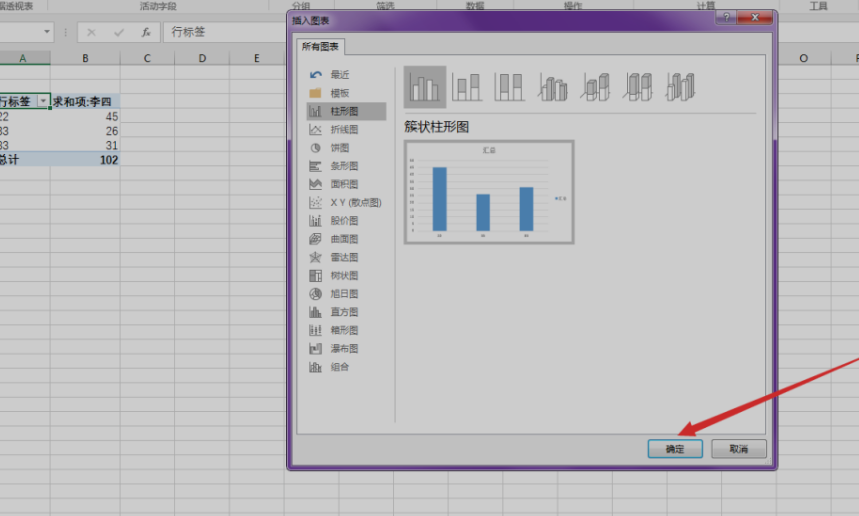Choose 曲面图 surface chart category
859x516 pixels.
[346, 239]
